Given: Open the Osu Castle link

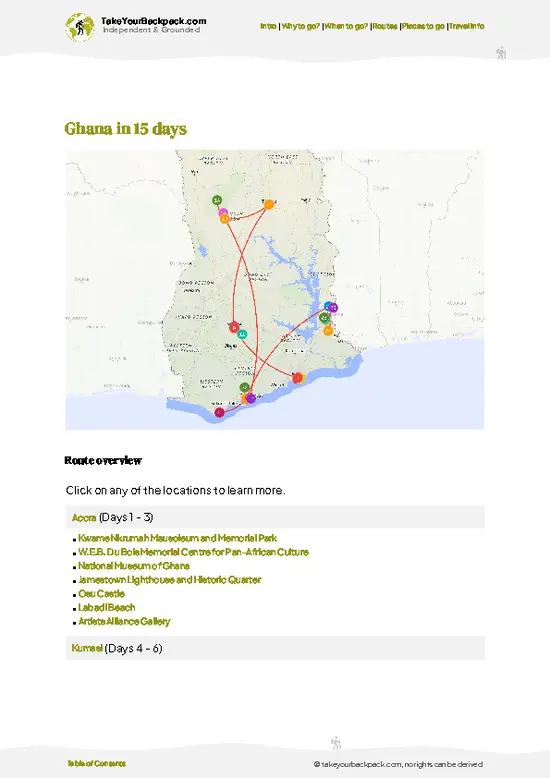Looking at the screenshot, I should [x=101, y=593].
